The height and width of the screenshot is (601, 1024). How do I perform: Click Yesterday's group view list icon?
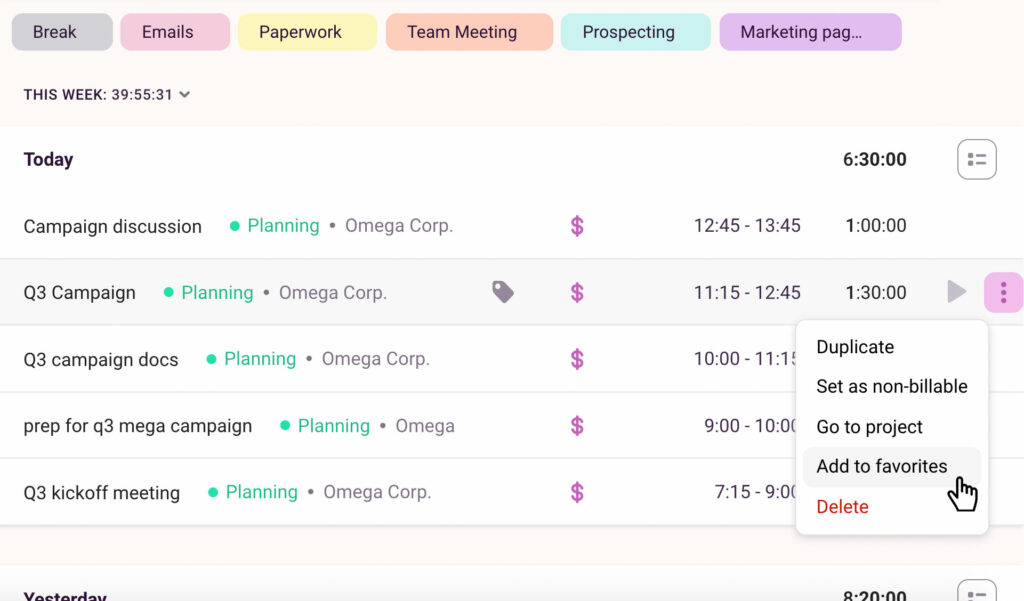(x=976, y=592)
